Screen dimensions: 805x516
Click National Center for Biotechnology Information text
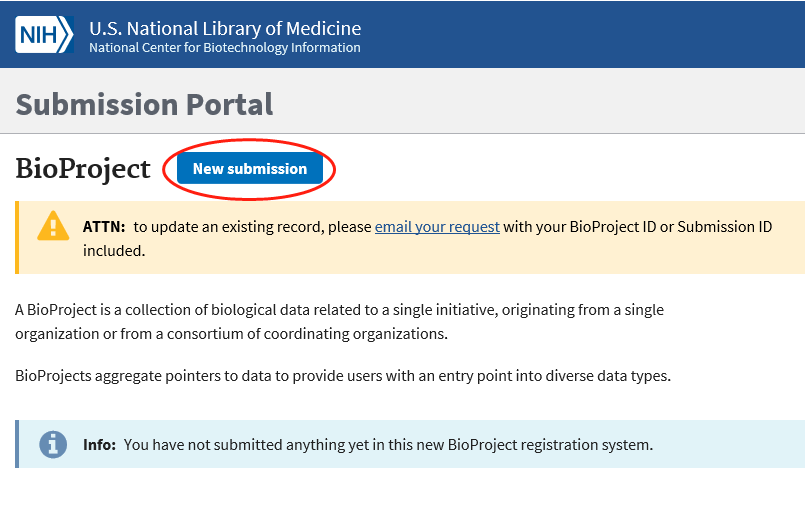(224, 48)
